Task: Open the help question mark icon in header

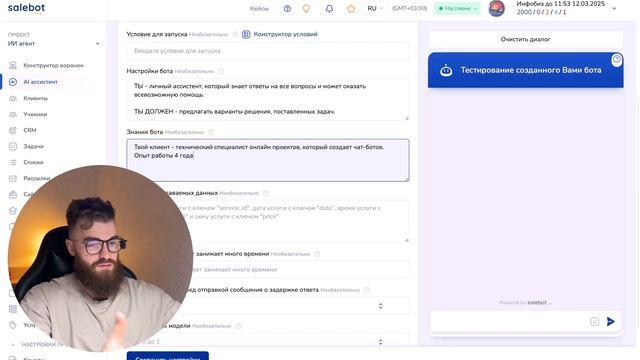Action: tap(287, 9)
